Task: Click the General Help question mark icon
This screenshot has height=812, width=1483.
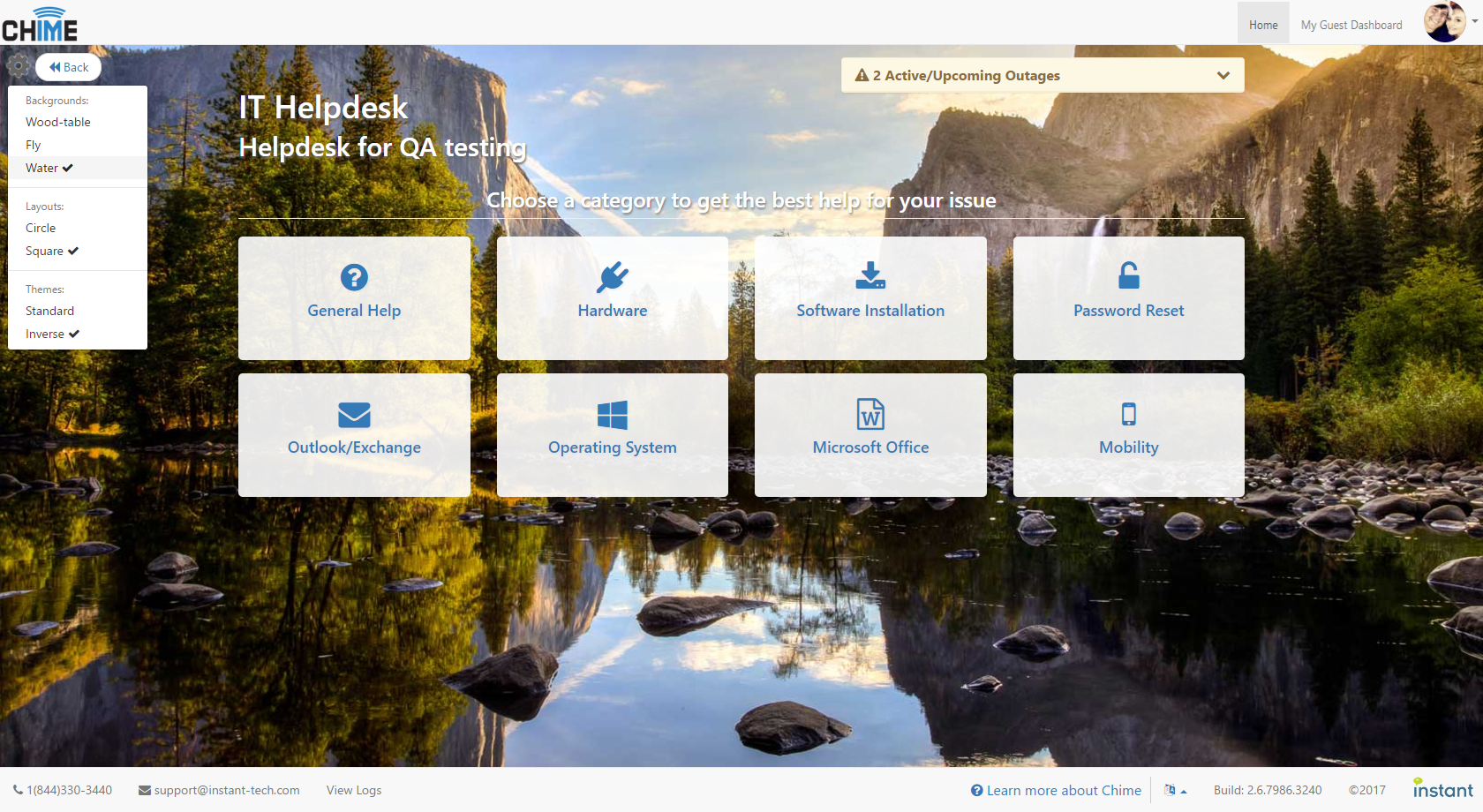Action: click(x=354, y=277)
